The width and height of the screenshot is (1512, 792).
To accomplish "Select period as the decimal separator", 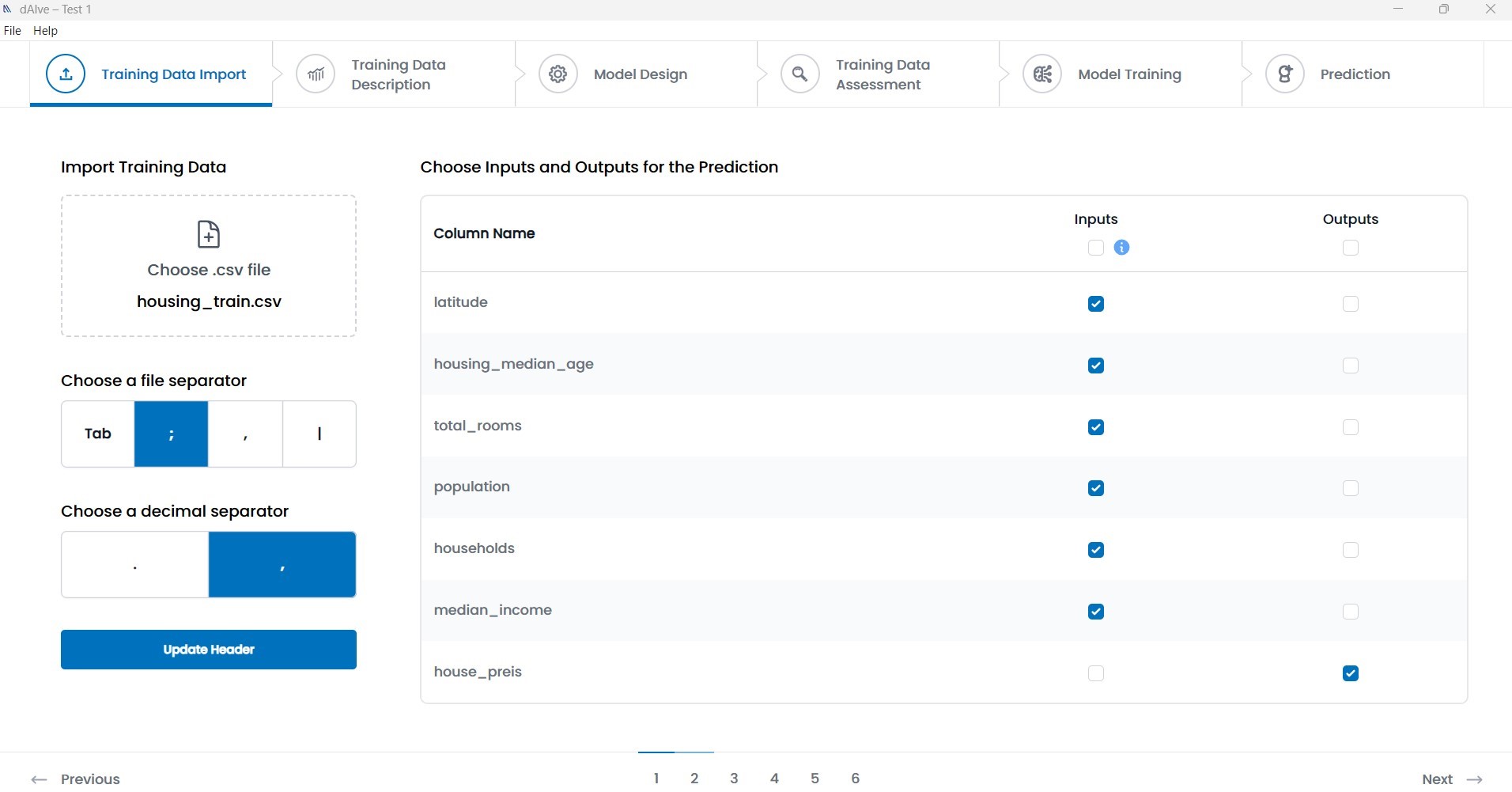I will tap(134, 564).
